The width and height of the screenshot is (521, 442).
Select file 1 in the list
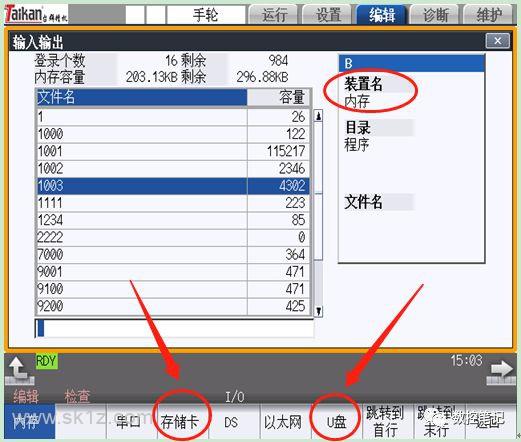click(x=173, y=117)
